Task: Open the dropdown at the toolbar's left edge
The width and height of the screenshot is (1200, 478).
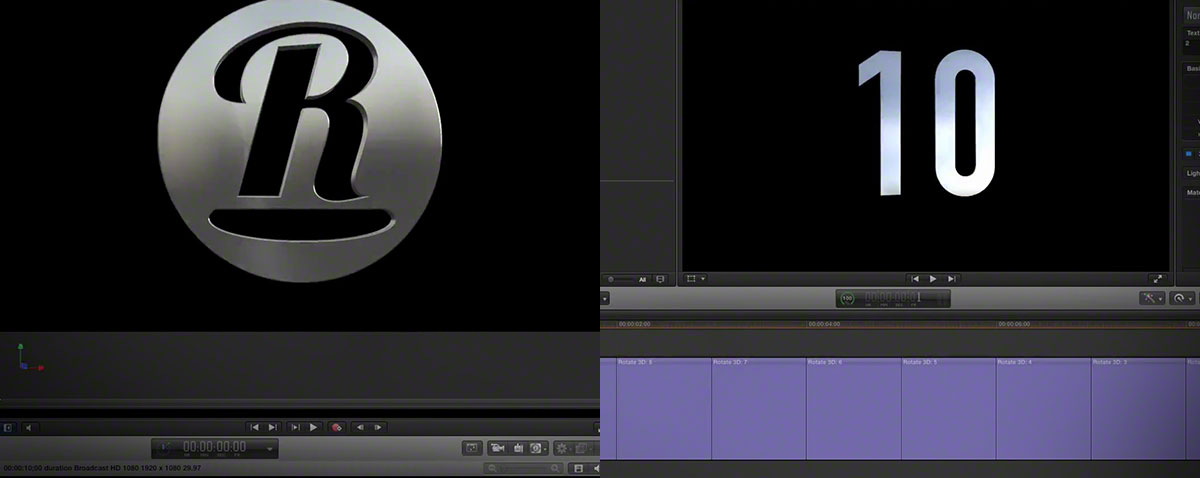Action: click(605, 298)
